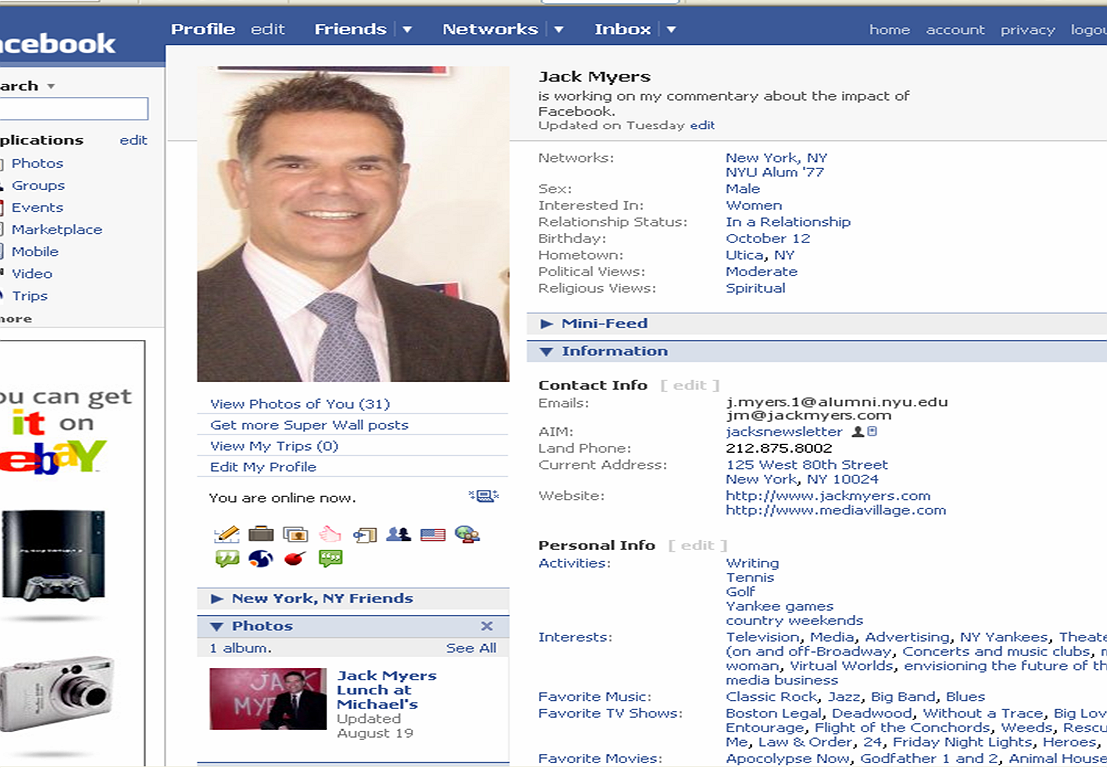Image resolution: width=1107 pixels, height=769 pixels.
Task: Open the Jack Myers Lunch album thumbnail
Action: point(267,698)
